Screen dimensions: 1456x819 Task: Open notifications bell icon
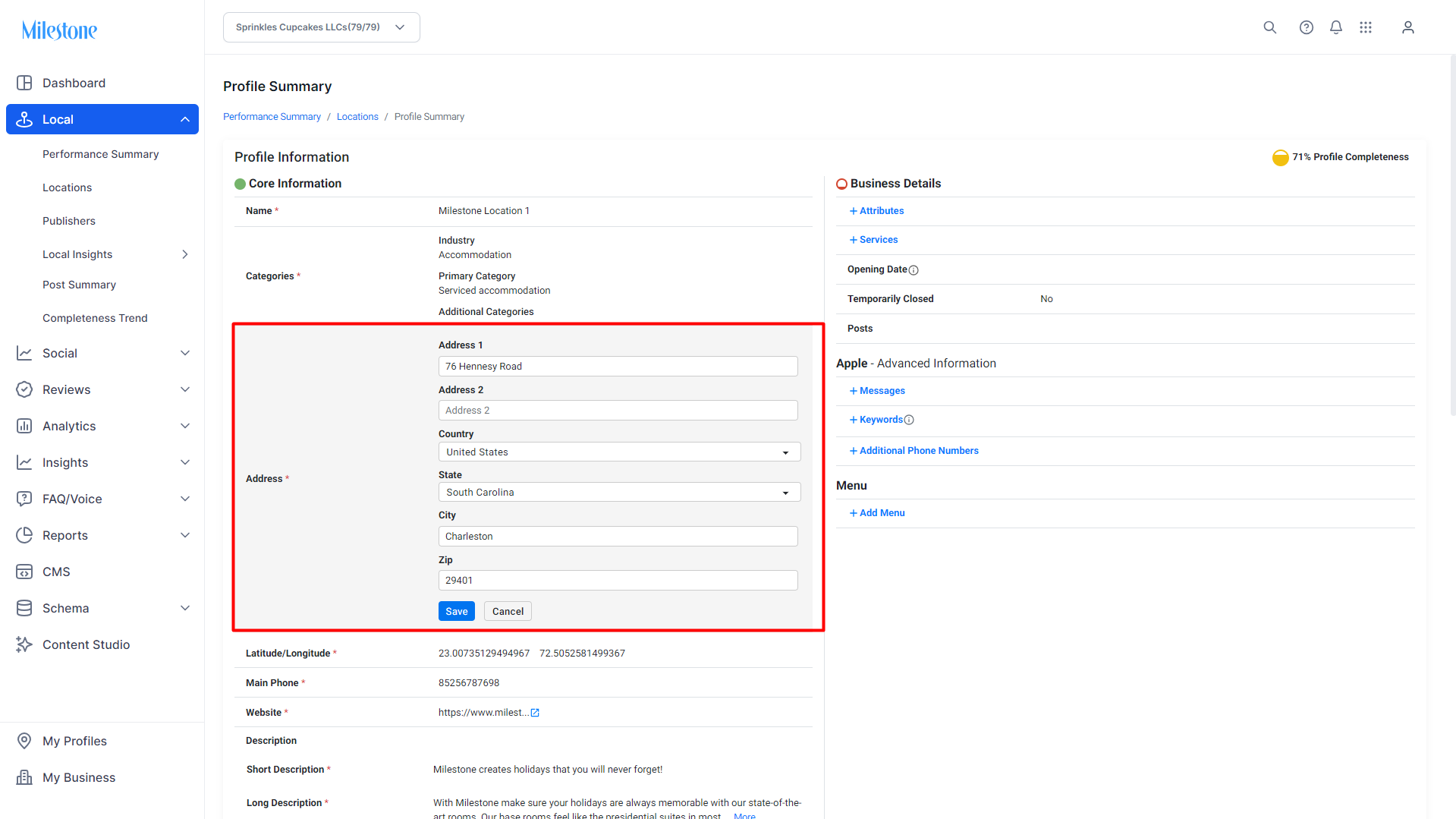click(1335, 27)
